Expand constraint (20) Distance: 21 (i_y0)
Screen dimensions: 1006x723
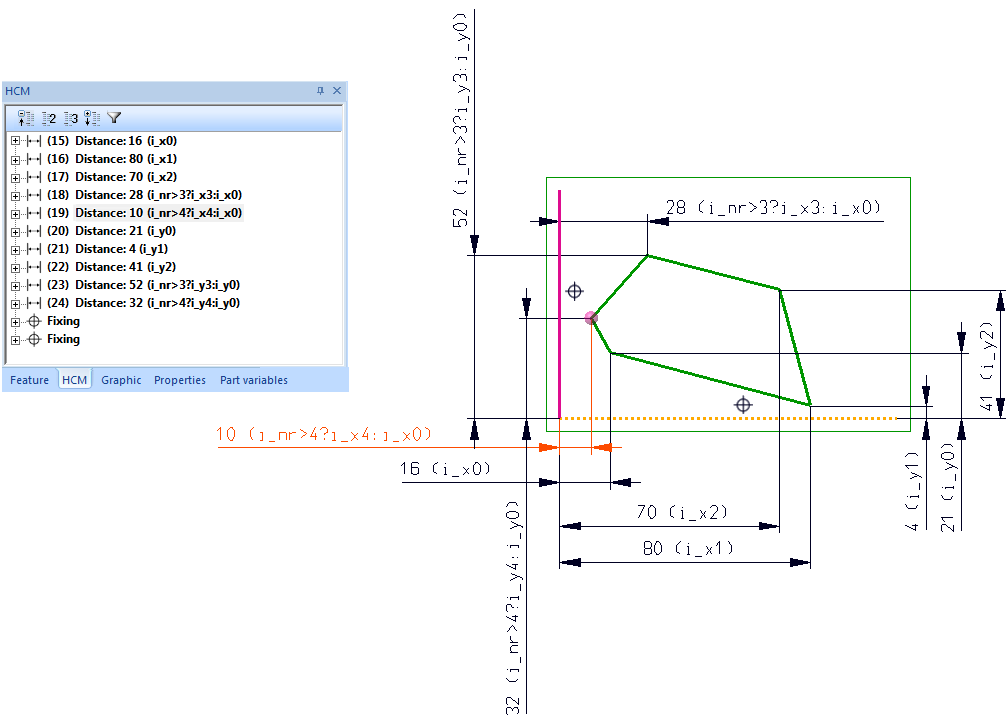[x=15, y=231]
